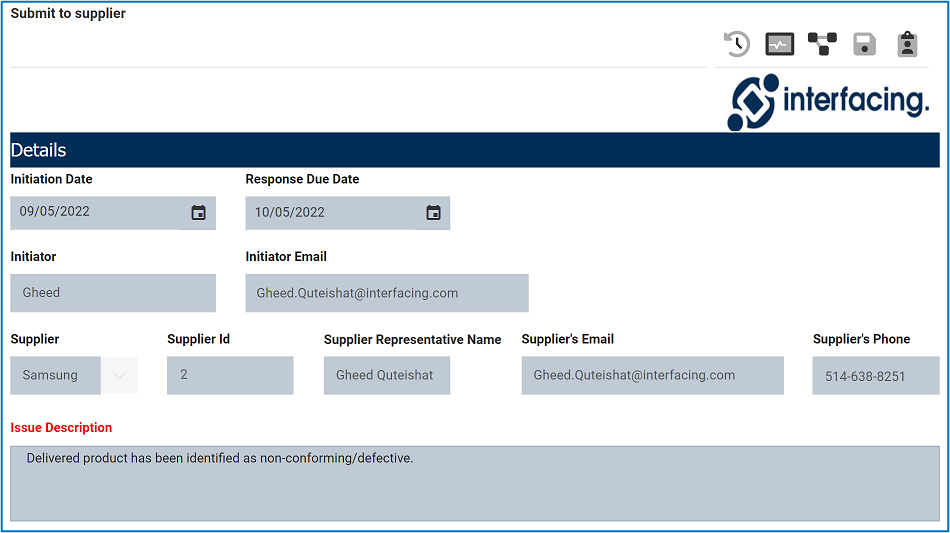Screen dimensions: 950x533
Task: Open the Initiation Date calendar picker
Action: pyautogui.click(x=198, y=212)
